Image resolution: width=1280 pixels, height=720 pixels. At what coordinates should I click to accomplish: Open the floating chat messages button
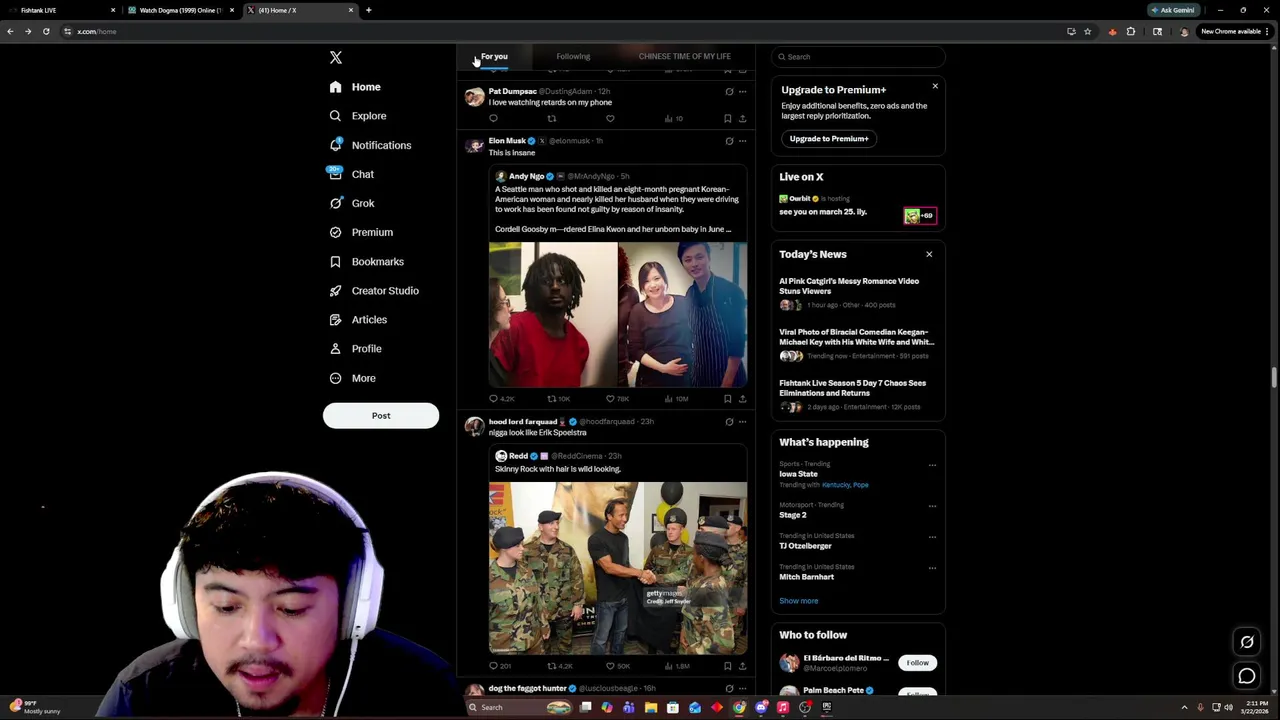click(x=1247, y=677)
